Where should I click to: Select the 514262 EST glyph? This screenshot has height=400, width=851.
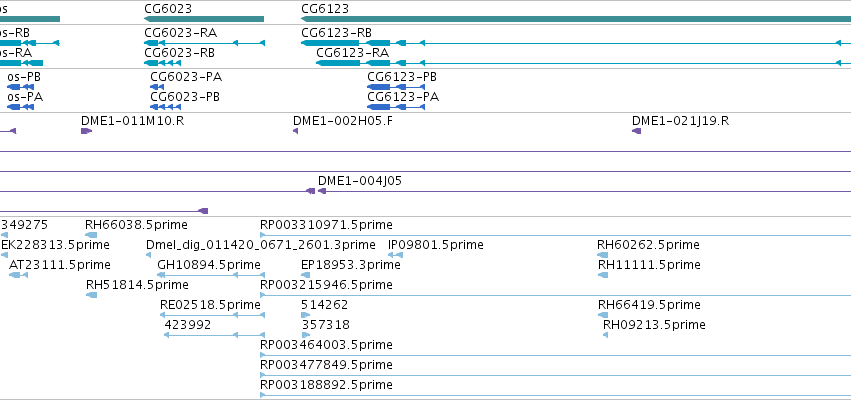(x=306, y=315)
